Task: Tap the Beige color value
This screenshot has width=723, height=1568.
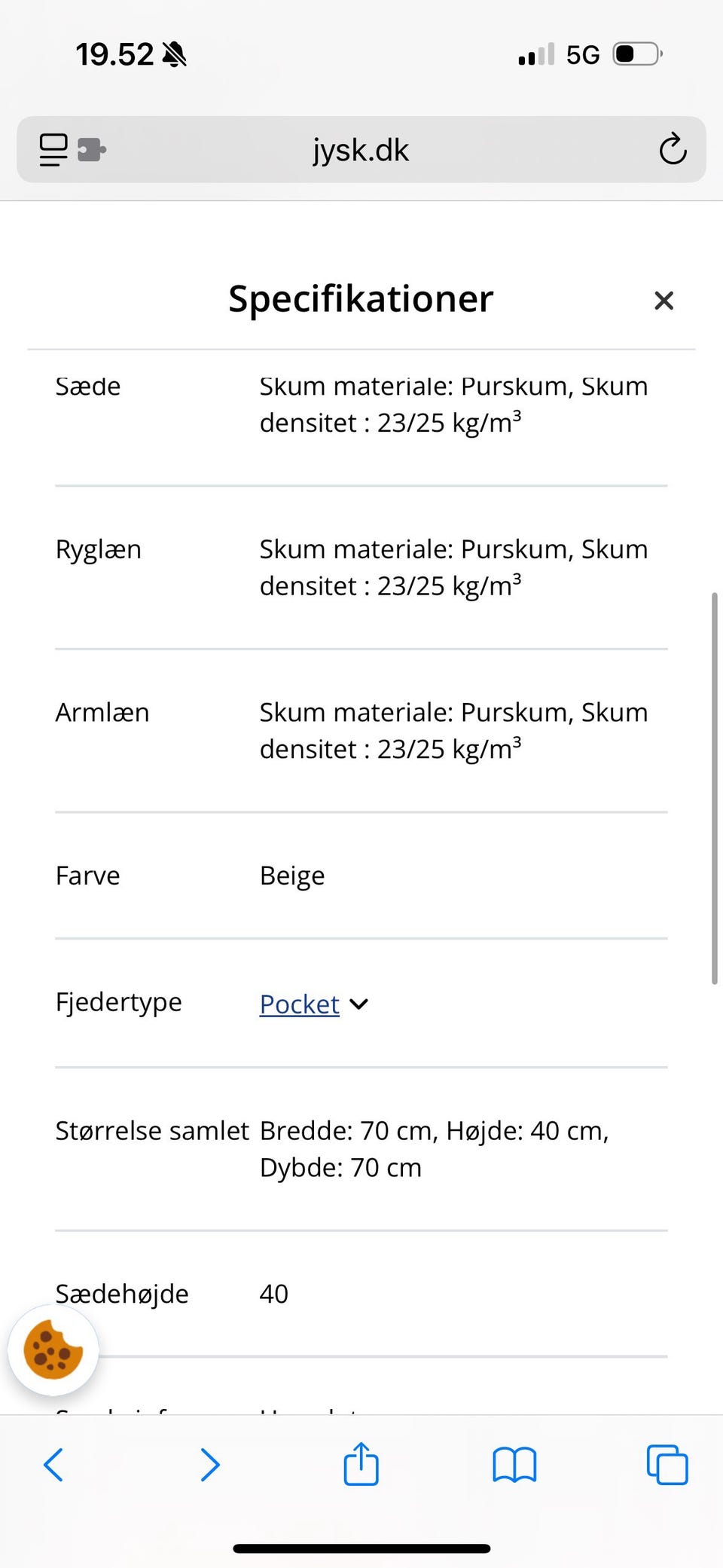Action: (292, 876)
